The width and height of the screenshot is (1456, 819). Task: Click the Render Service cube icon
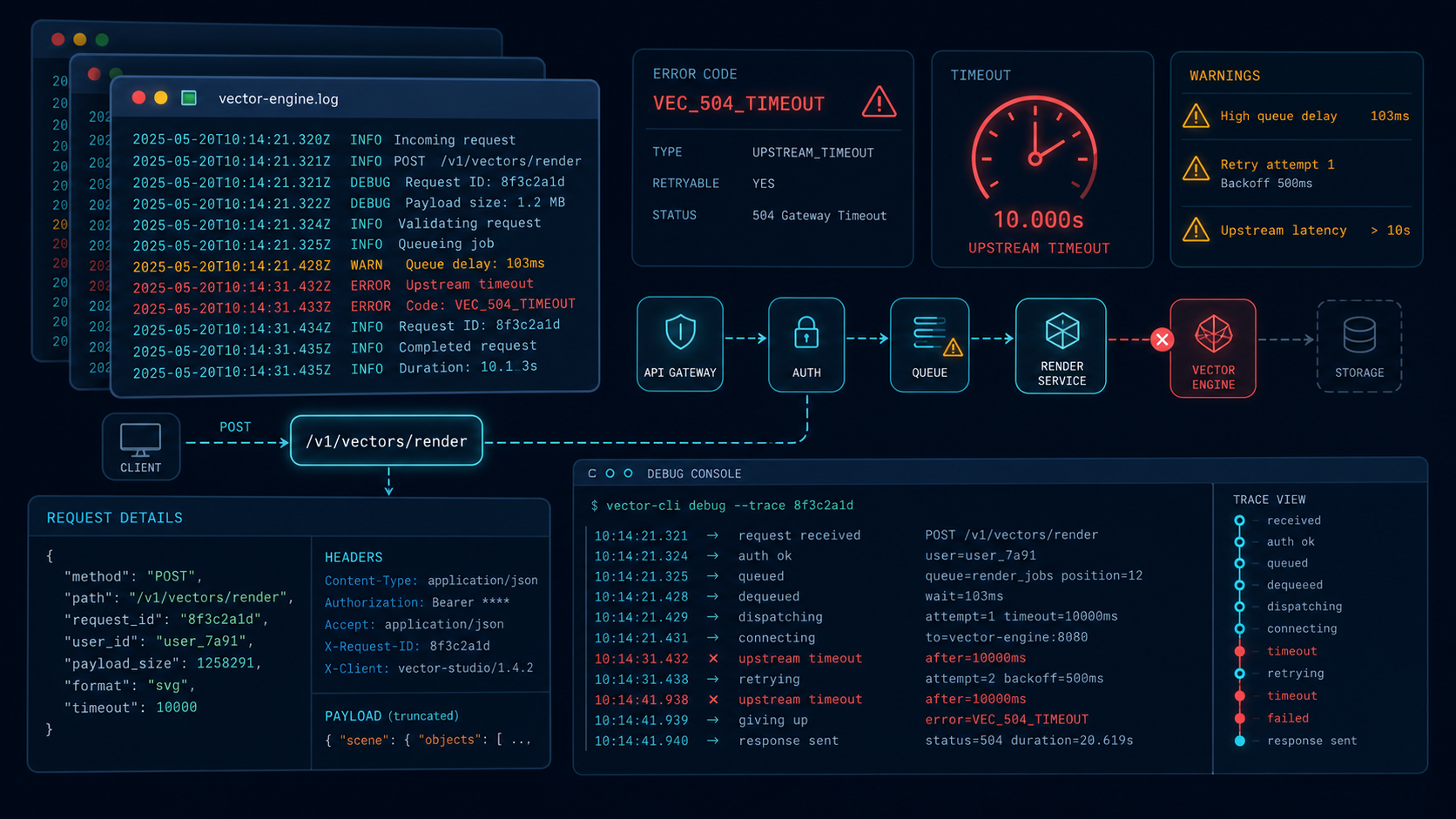tap(1062, 331)
